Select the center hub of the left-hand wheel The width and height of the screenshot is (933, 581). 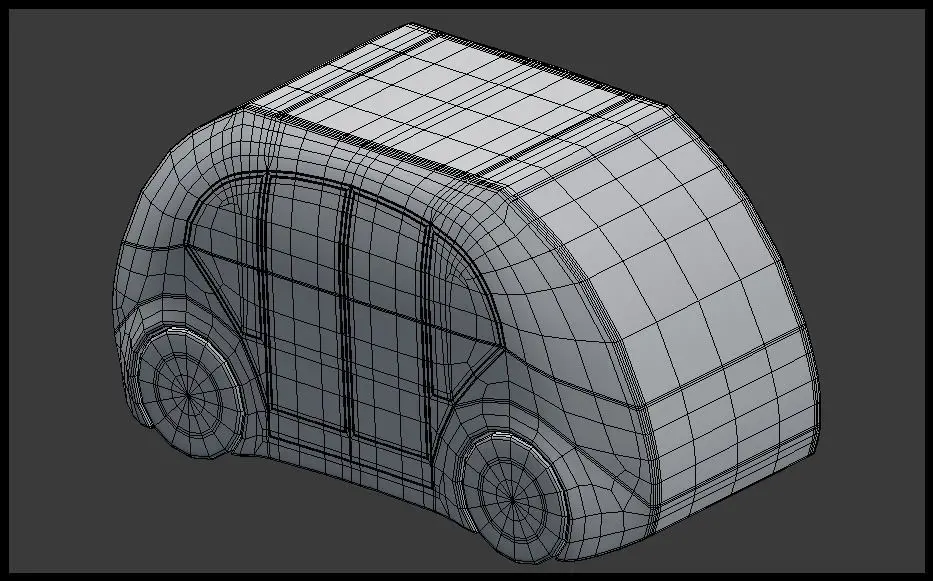click(x=188, y=393)
